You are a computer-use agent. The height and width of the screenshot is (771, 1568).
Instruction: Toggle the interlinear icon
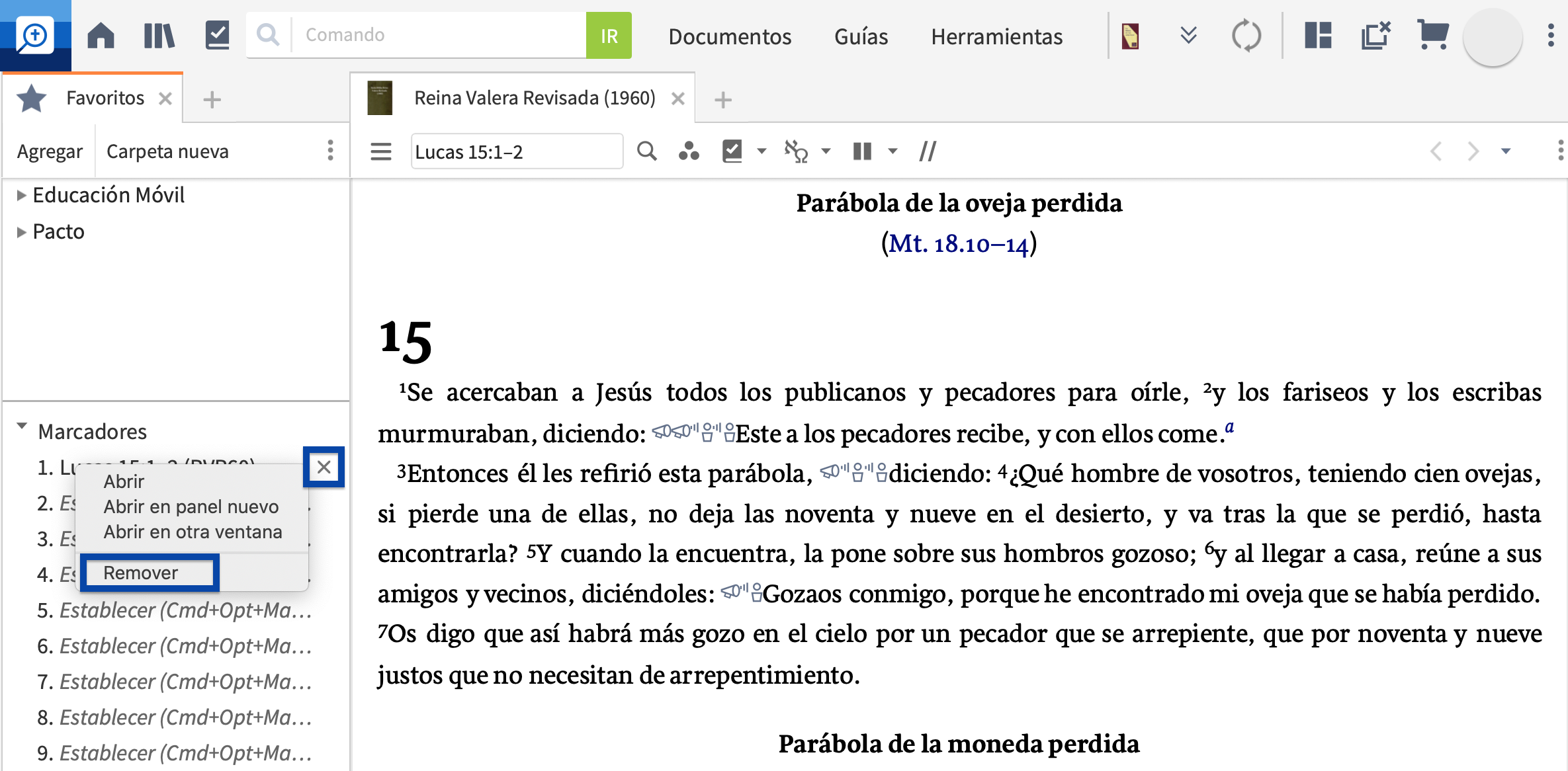click(x=796, y=151)
